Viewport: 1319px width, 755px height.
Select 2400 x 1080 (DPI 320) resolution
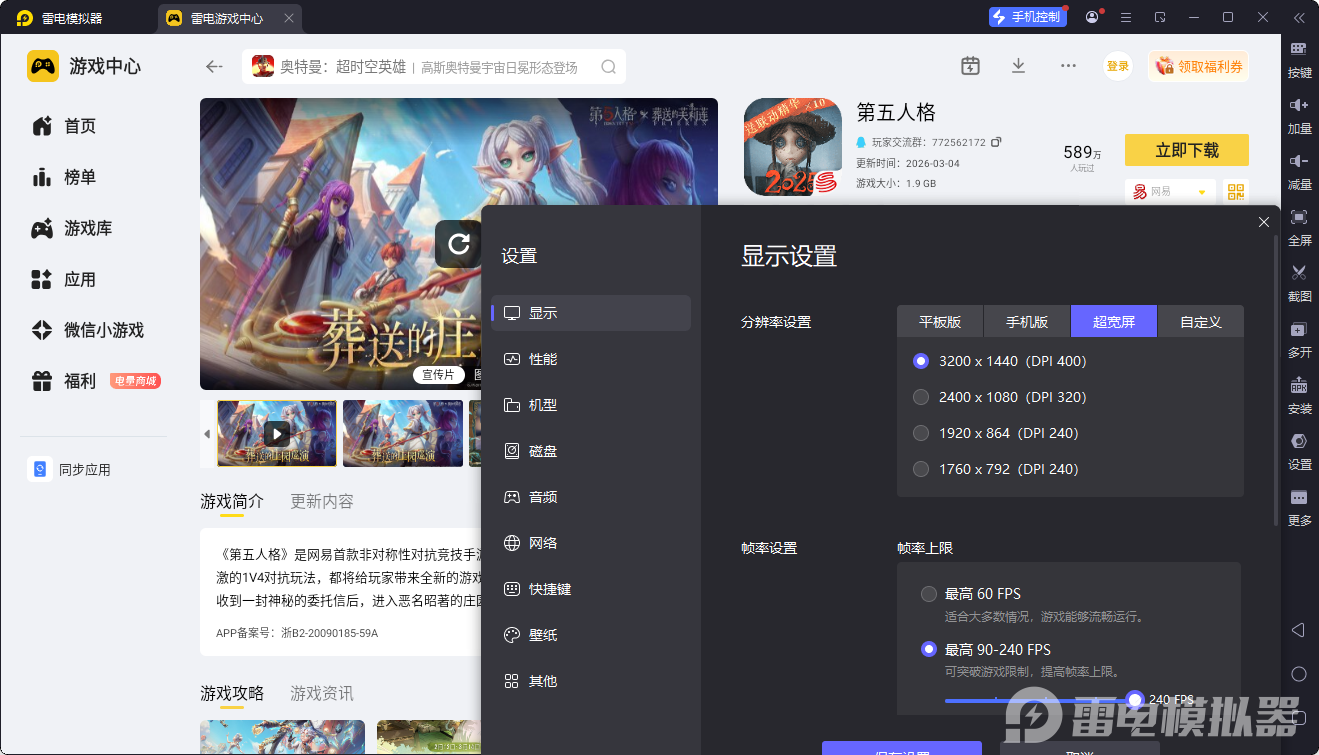click(x=921, y=397)
